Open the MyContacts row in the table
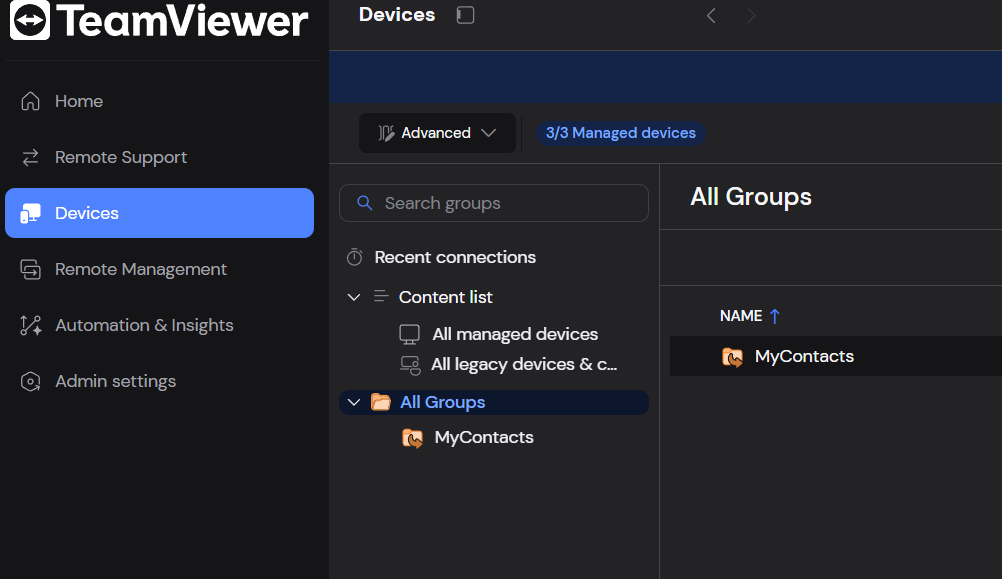This screenshot has width=1002, height=579. pyautogui.click(x=836, y=356)
